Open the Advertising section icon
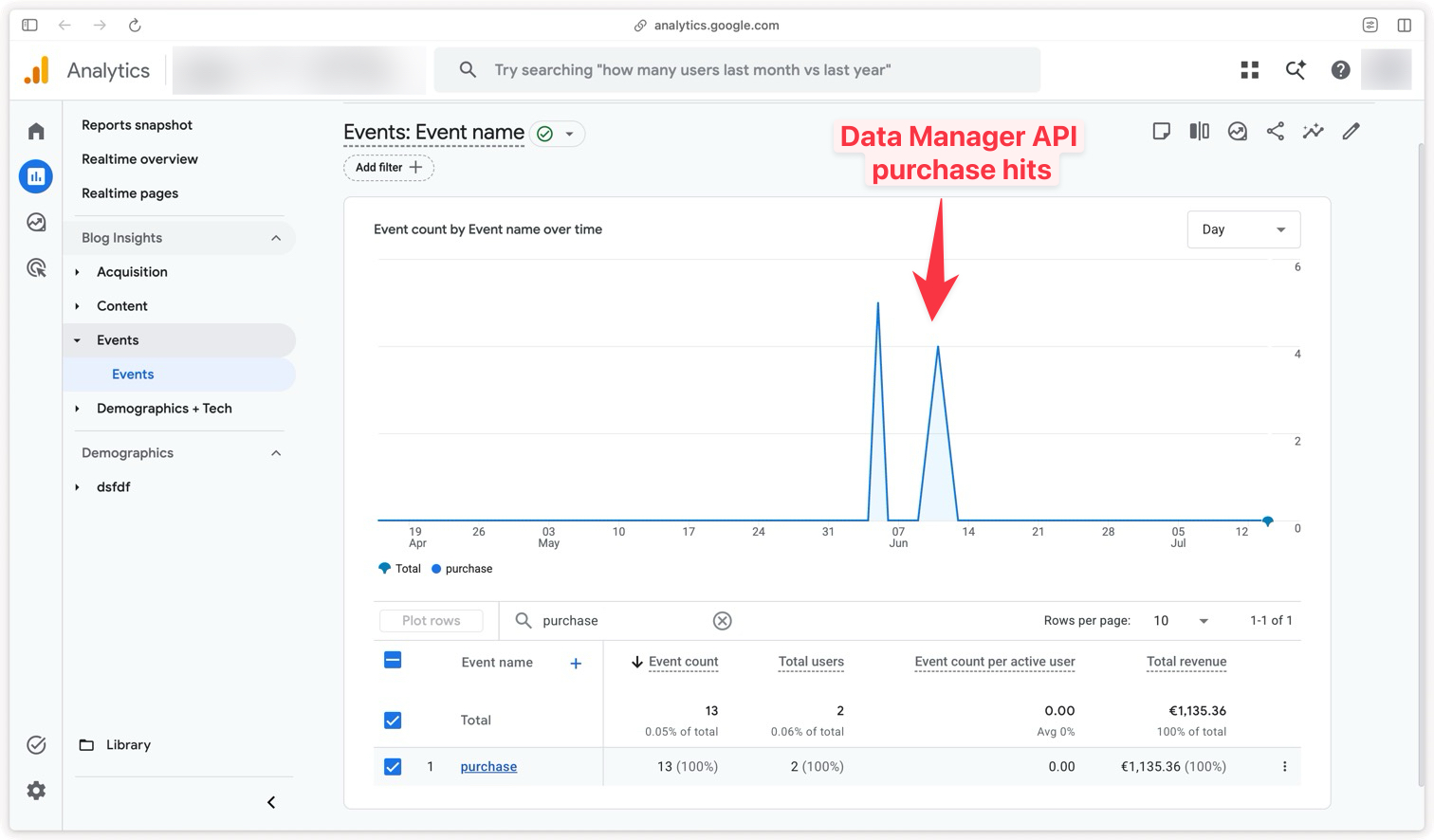 (x=36, y=267)
